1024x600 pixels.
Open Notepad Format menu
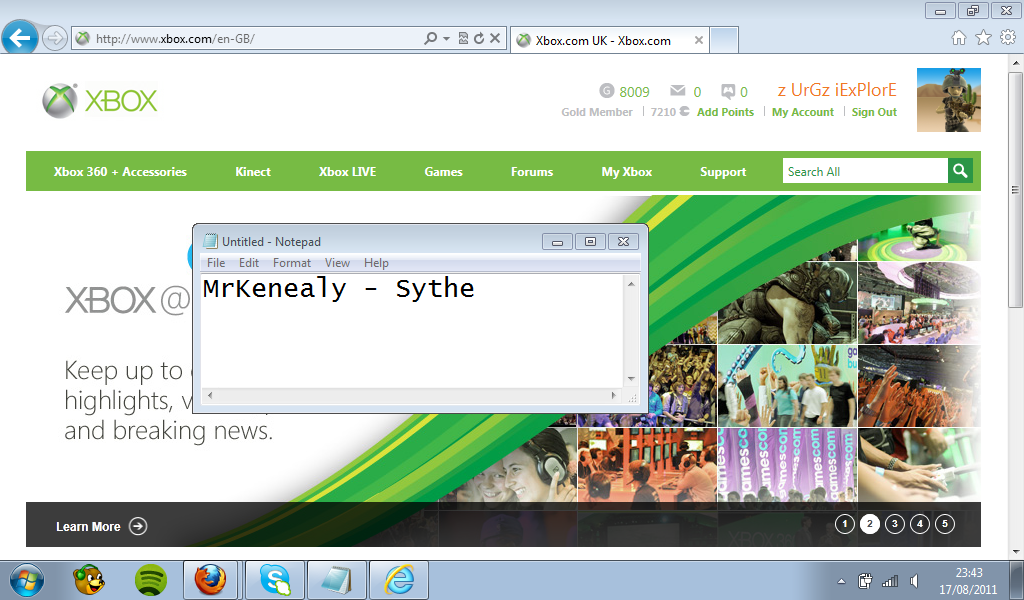click(291, 262)
